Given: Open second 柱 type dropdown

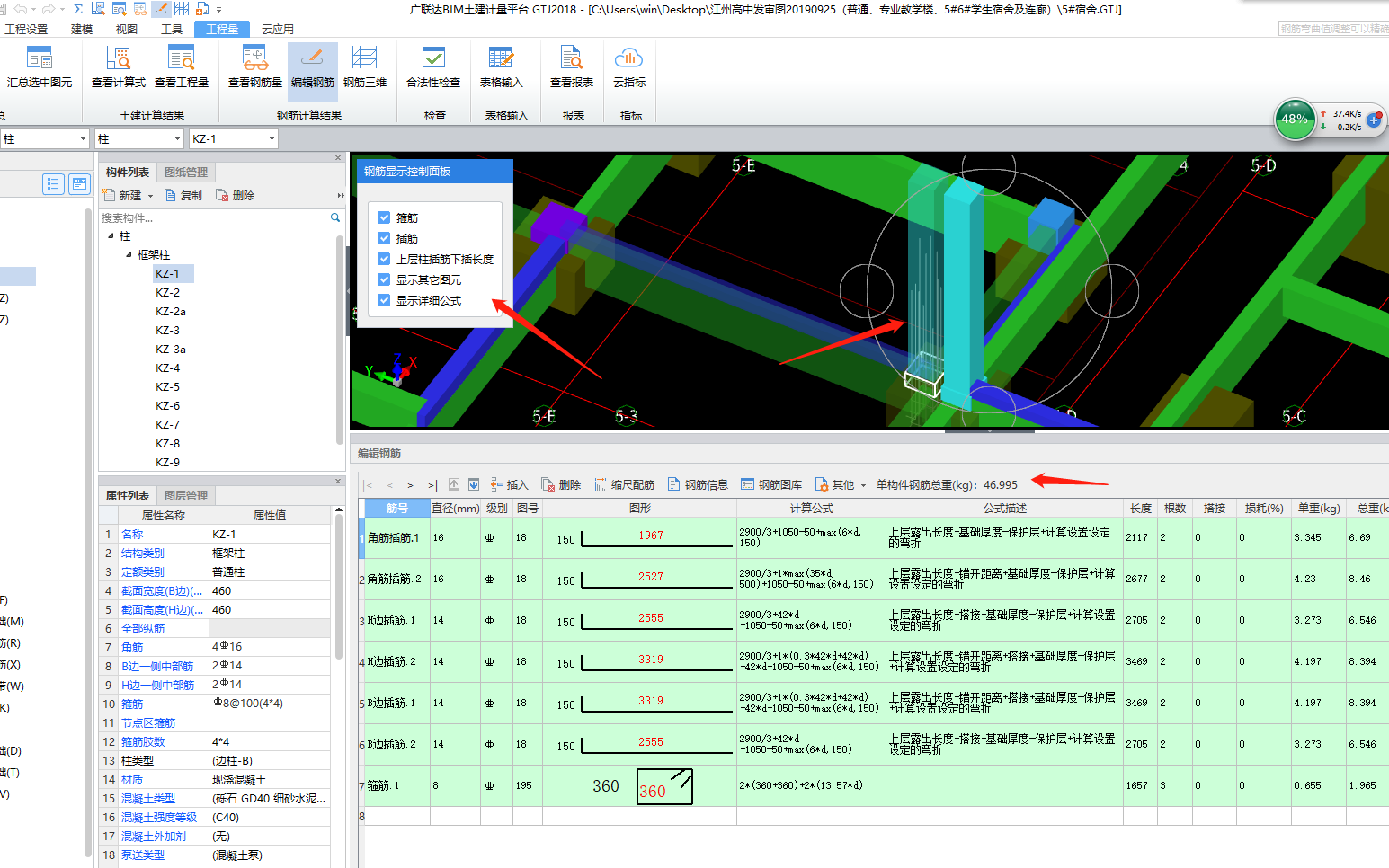Looking at the screenshot, I should pos(177,138).
